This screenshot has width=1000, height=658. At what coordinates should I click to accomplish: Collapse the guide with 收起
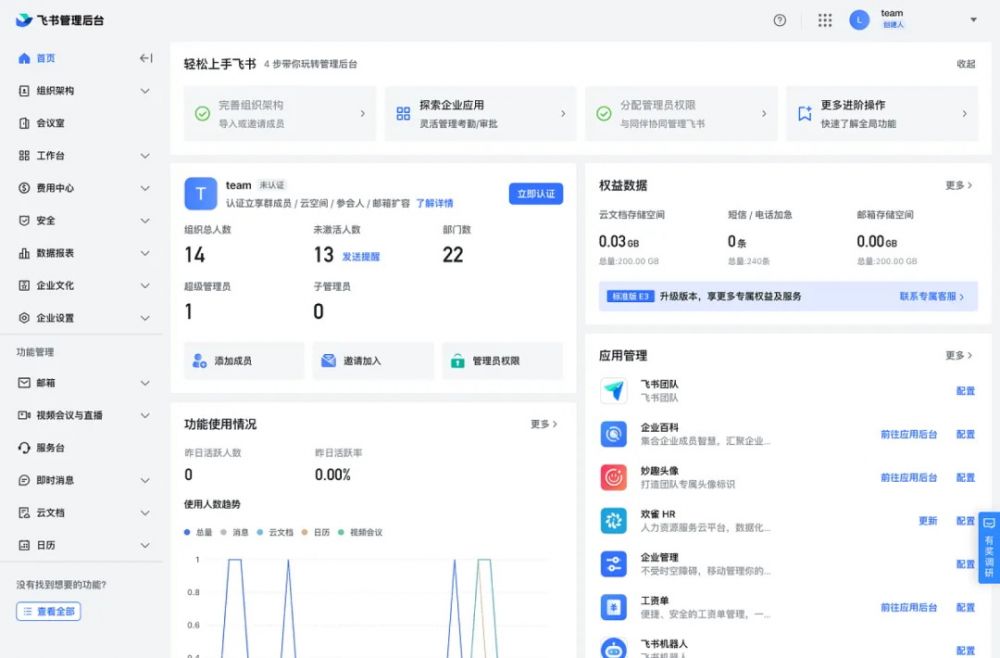tap(966, 64)
